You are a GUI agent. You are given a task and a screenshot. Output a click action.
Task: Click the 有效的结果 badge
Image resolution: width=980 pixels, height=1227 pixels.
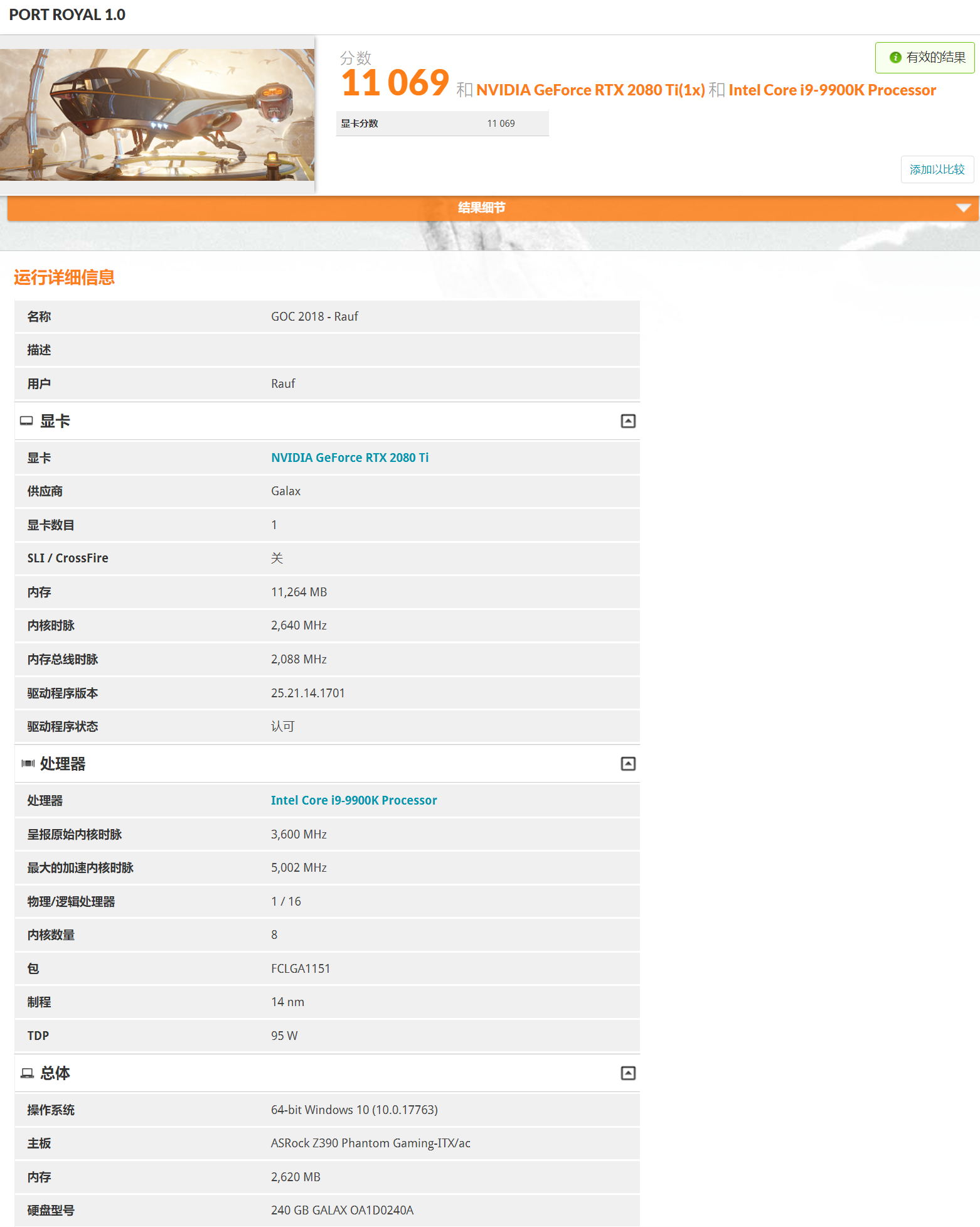coord(925,58)
